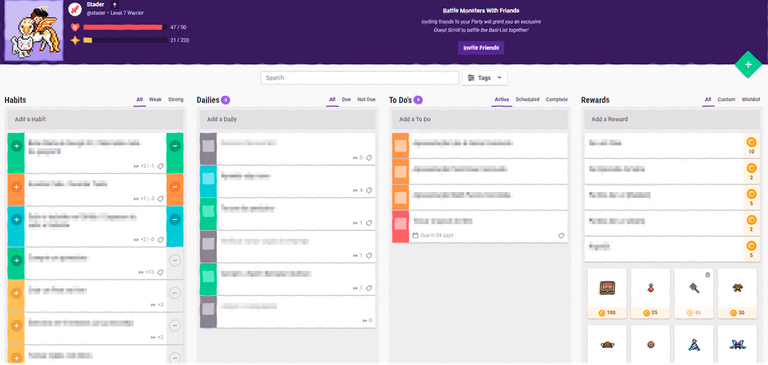
Task: Click the Stader avatar picture
Action: pyautogui.click(x=33, y=30)
